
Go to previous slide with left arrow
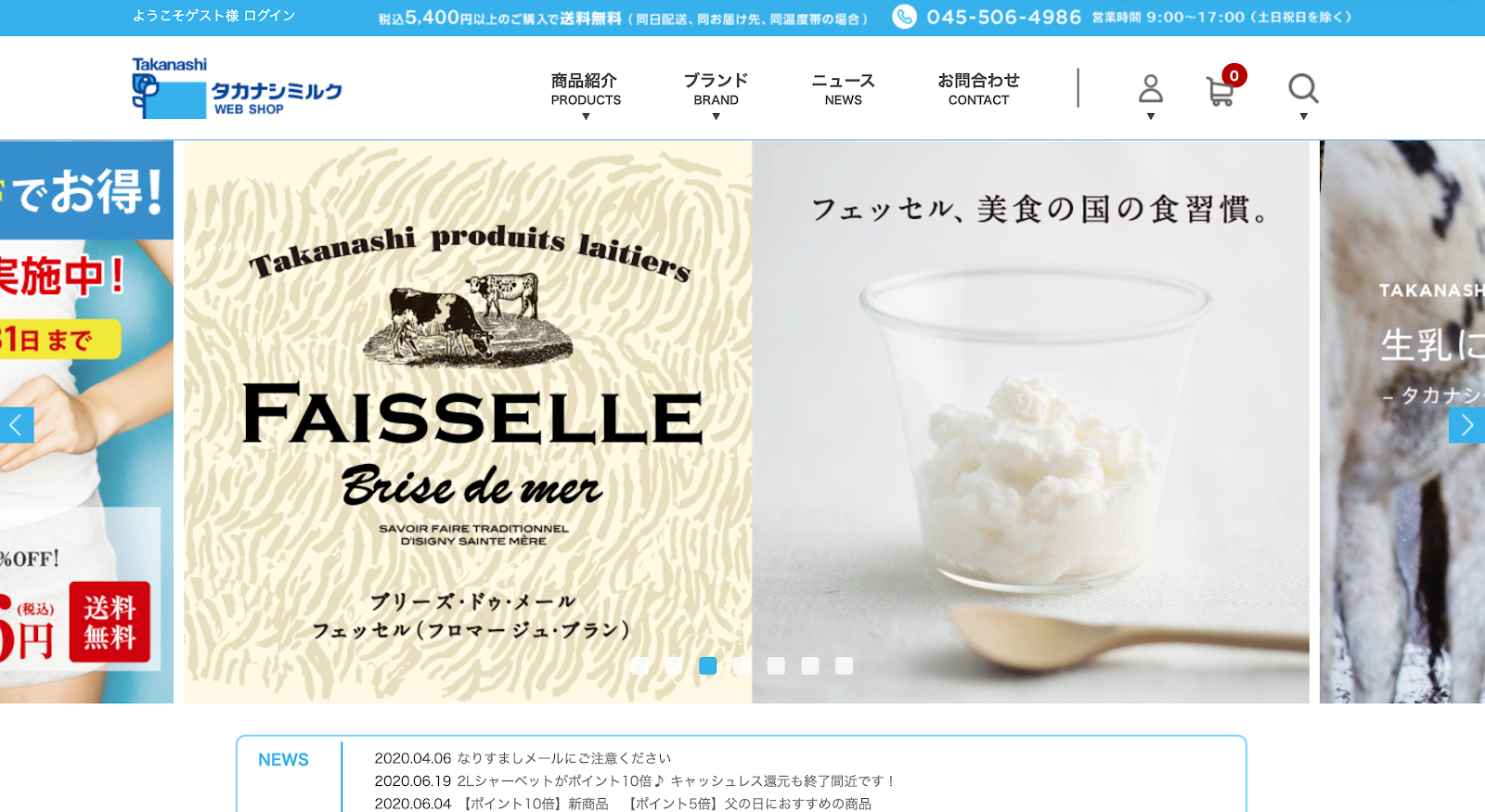point(16,425)
